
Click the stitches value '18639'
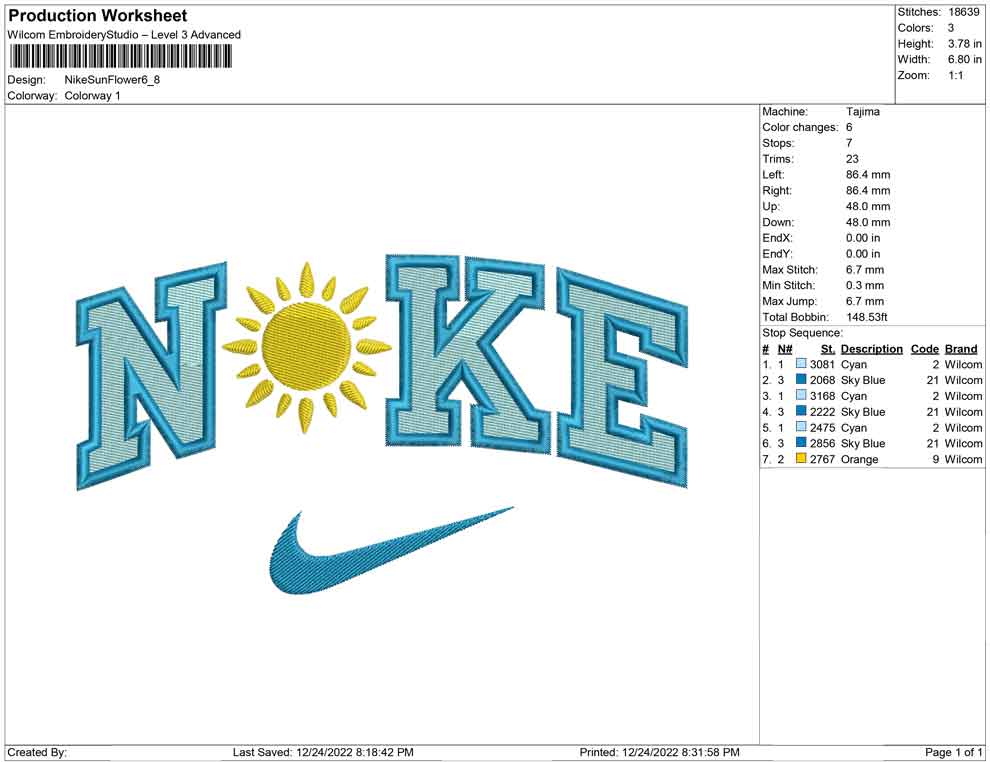point(963,12)
